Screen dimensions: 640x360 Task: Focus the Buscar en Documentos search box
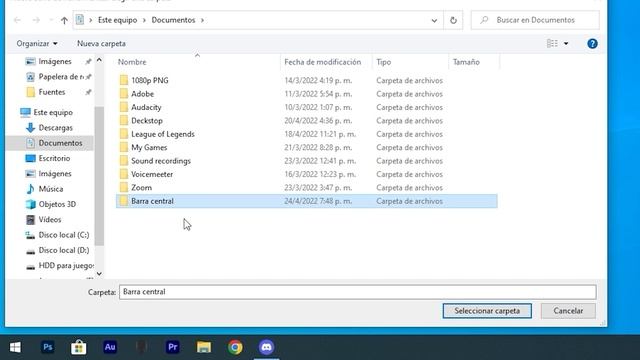click(x=535, y=20)
